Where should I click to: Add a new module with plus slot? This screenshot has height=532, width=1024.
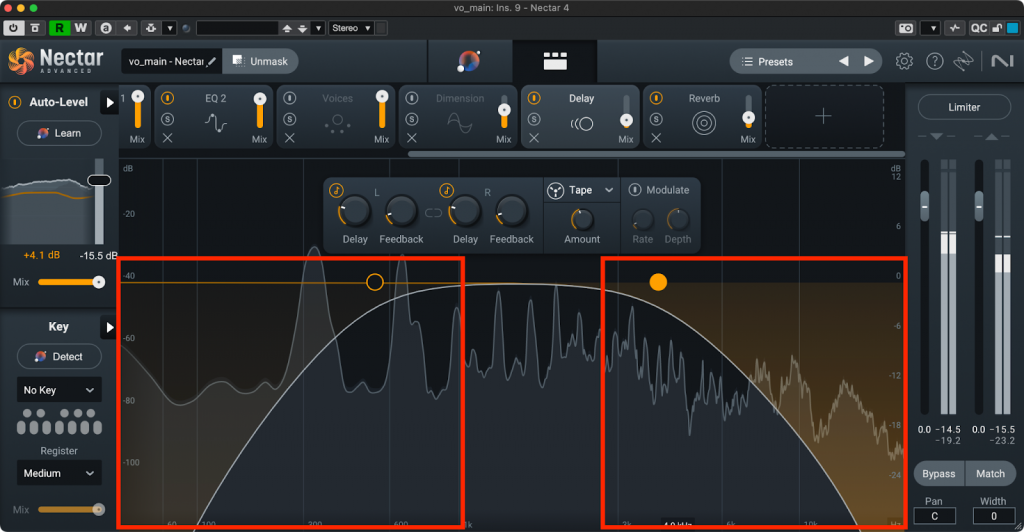pos(823,117)
